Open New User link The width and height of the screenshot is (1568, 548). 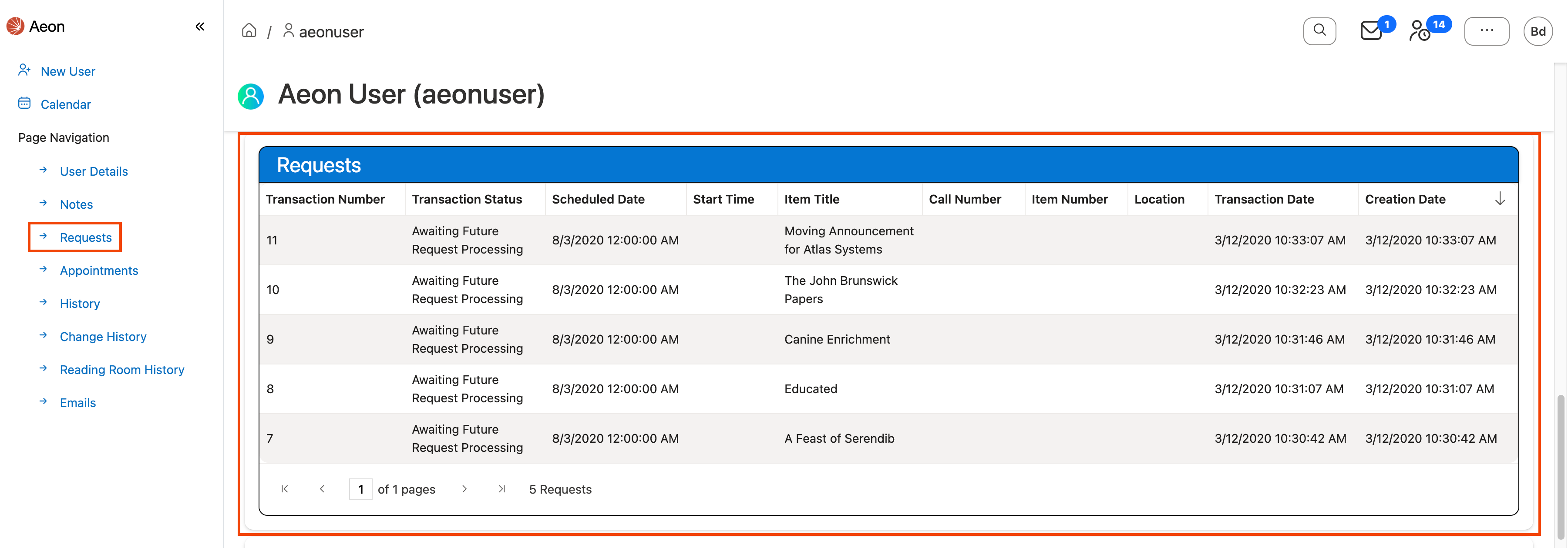[x=67, y=71]
